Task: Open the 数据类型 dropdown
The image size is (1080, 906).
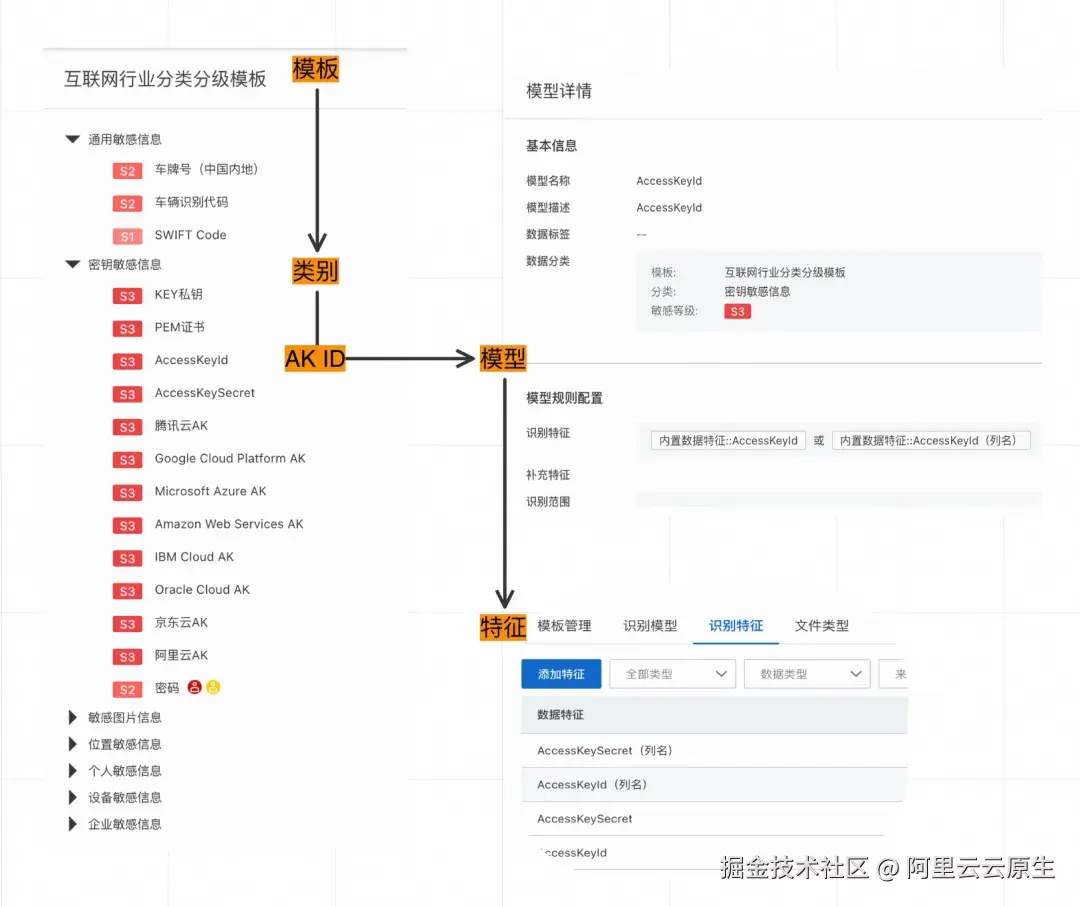Action: tap(807, 673)
